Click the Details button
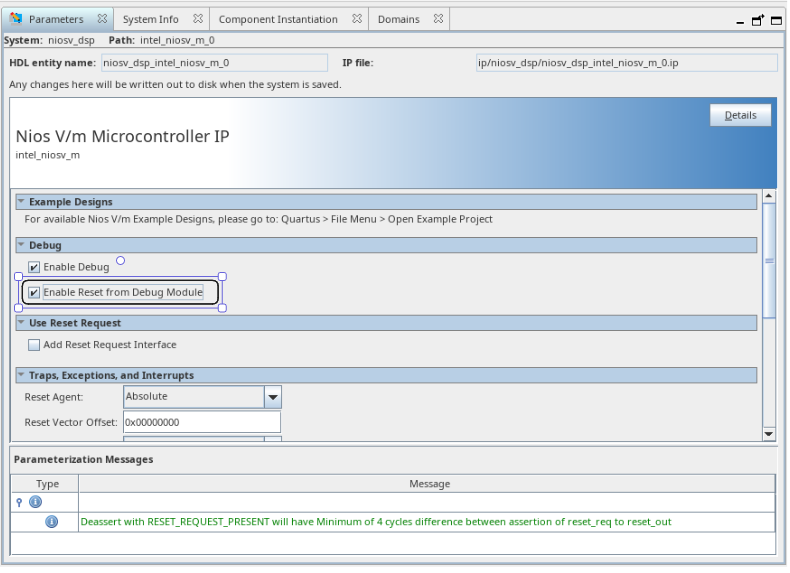This screenshot has height=573, width=790. [742, 115]
